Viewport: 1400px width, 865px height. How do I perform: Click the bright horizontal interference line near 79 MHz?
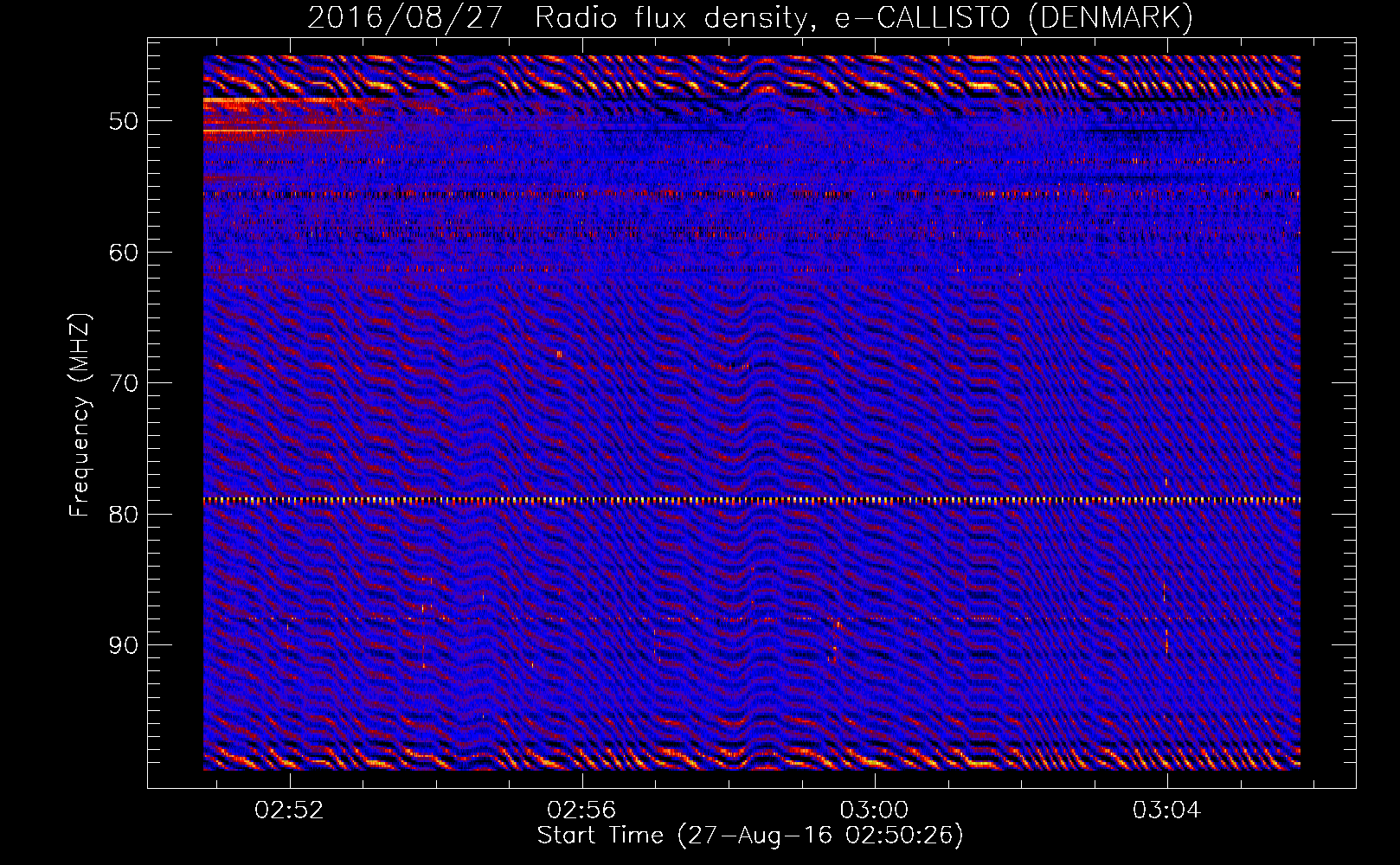[x=752, y=500]
